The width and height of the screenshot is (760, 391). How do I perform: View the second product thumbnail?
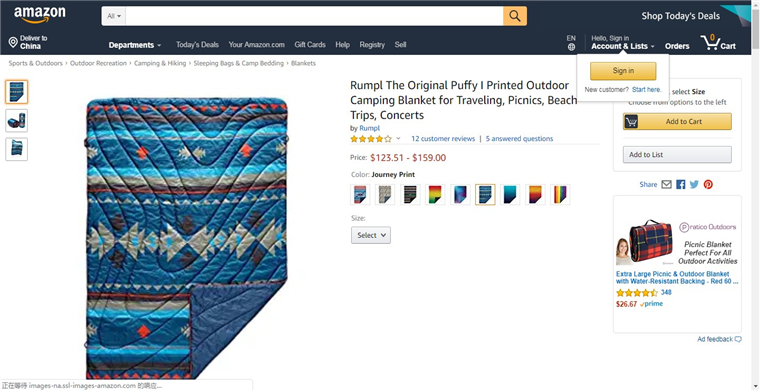click(x=16, y=121)
